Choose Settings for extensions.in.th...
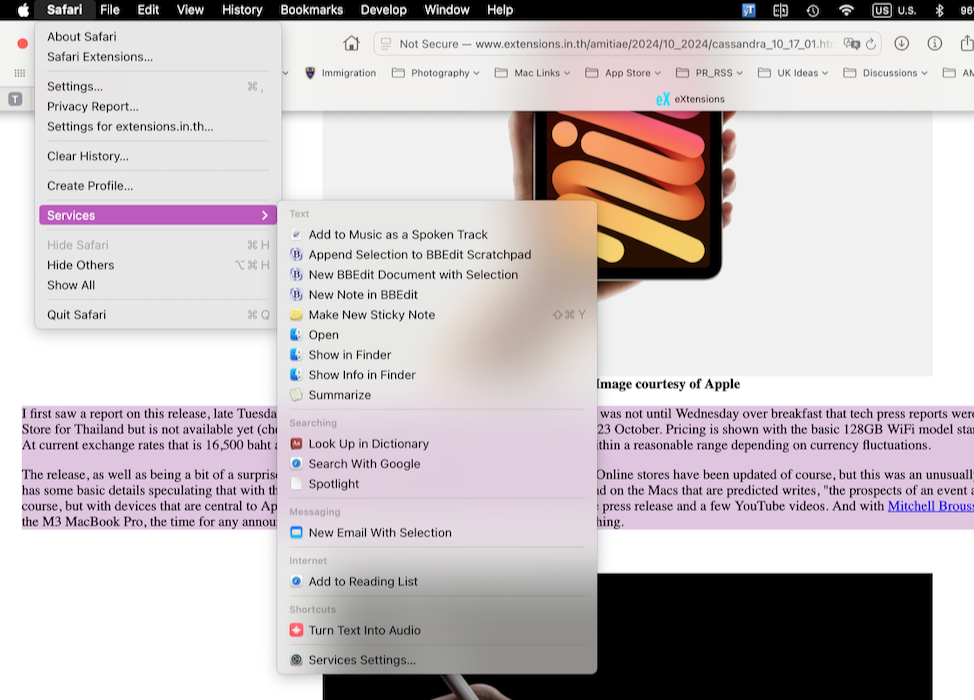The width and height of the screenshot is (974, 700). point(158,126)
